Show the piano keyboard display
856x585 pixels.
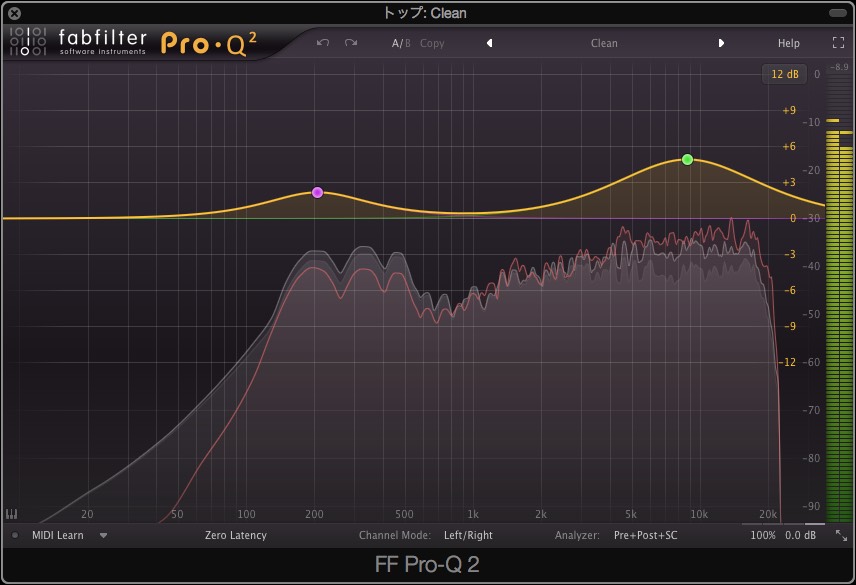click(x=11, y=514)
